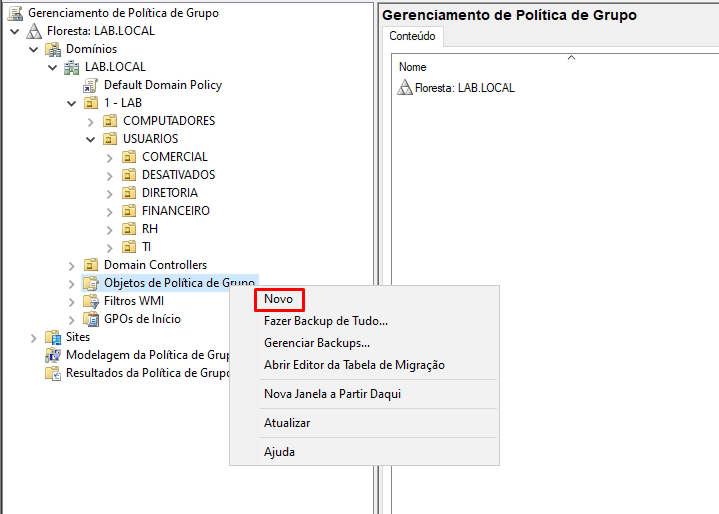Click the Objetos de Política de Grupo folder icon

[91, 283]
